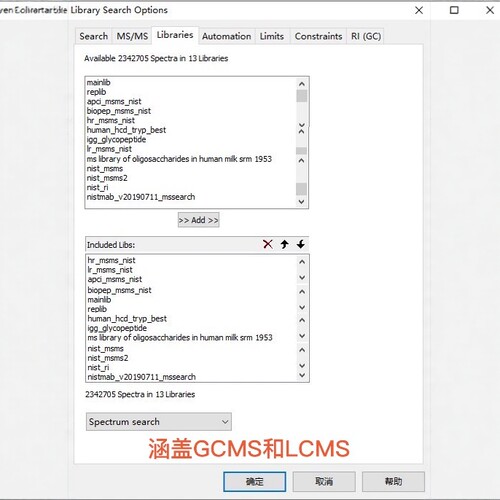
Task: Select nist_msms in Included Libs
Action: point(105,349)
